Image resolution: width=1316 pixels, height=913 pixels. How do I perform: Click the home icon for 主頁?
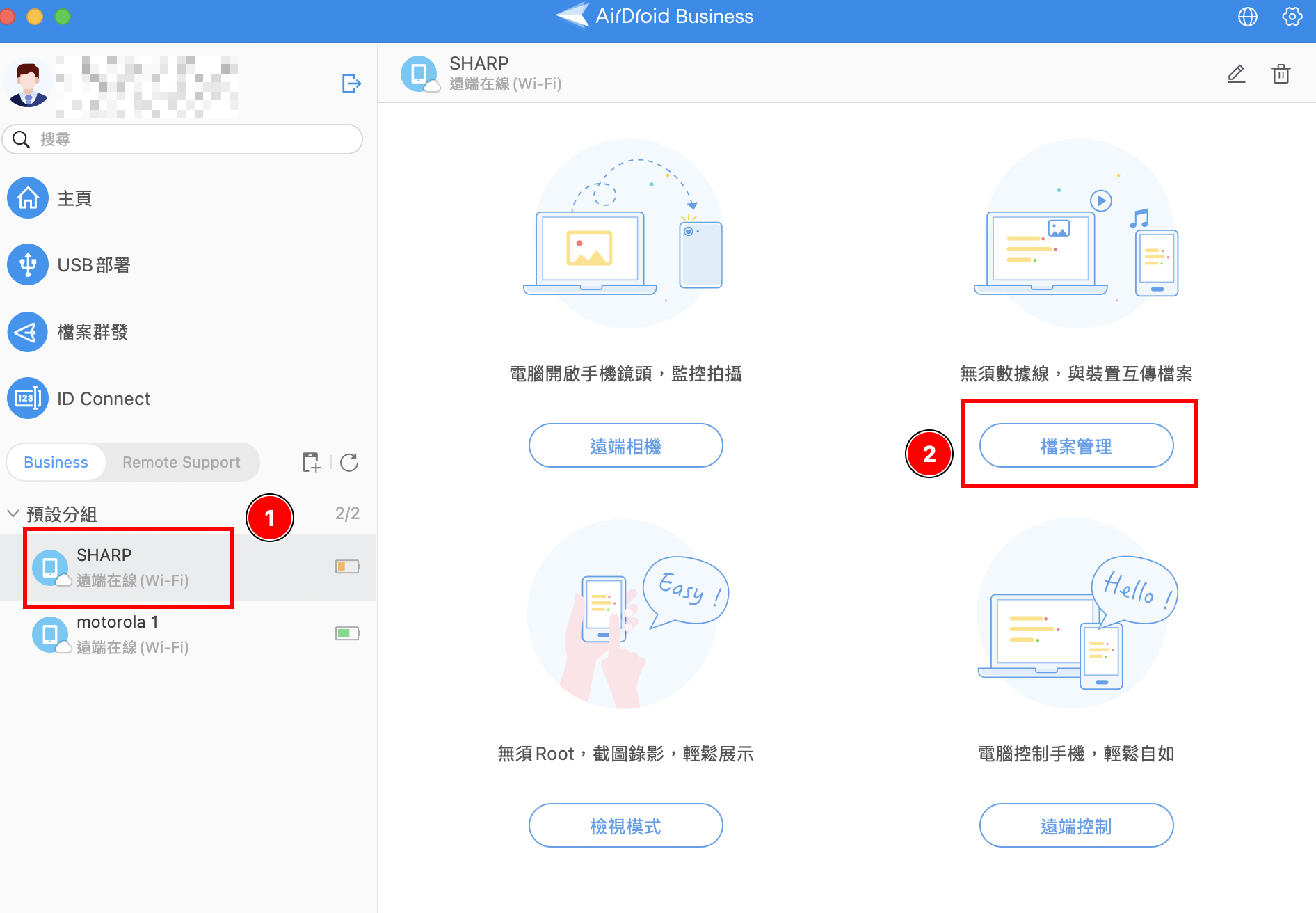point(28,198)
